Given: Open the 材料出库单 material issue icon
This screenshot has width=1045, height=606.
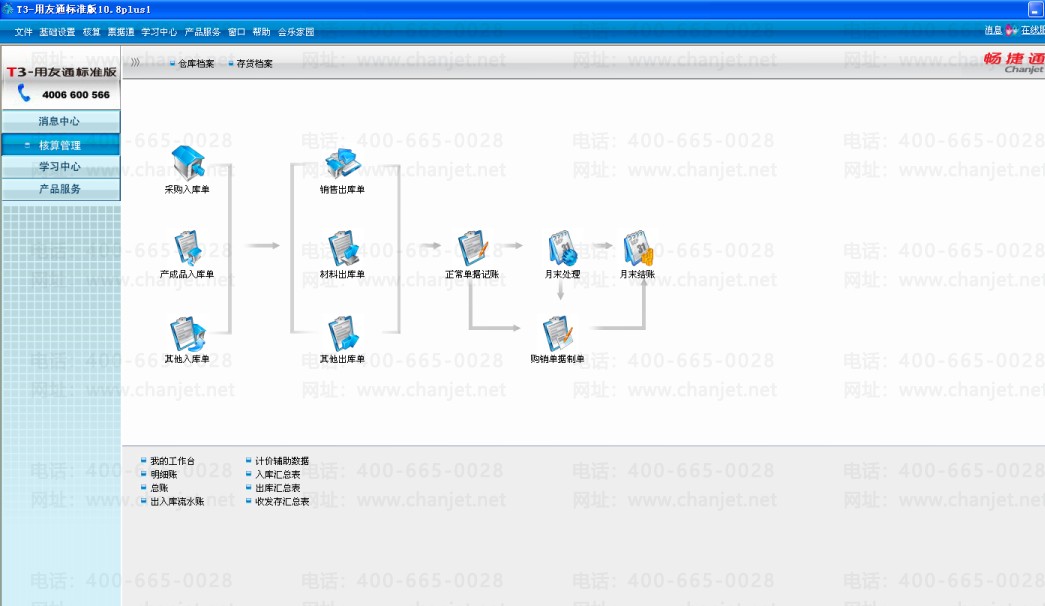Looking at the screenshot, I should [343, 248].
